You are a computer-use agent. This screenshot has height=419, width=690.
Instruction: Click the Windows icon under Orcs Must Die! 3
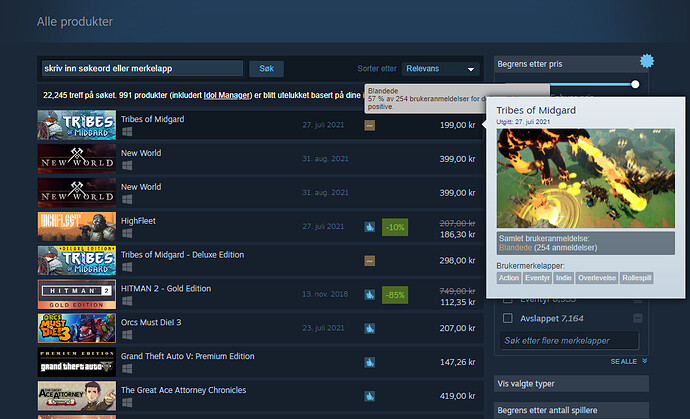pyautogui.click(x=127, y=335)
